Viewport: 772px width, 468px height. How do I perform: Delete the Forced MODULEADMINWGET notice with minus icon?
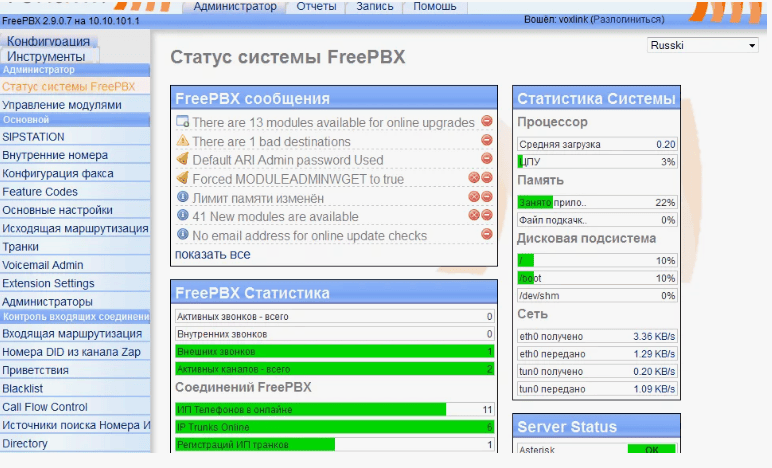486,178
